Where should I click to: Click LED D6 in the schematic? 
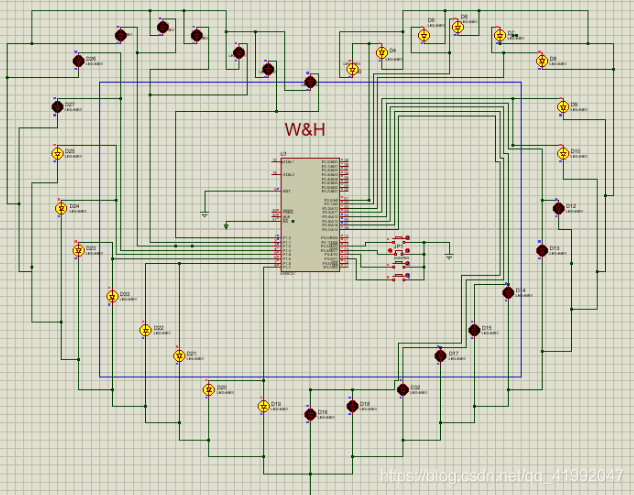pos(458,27)
